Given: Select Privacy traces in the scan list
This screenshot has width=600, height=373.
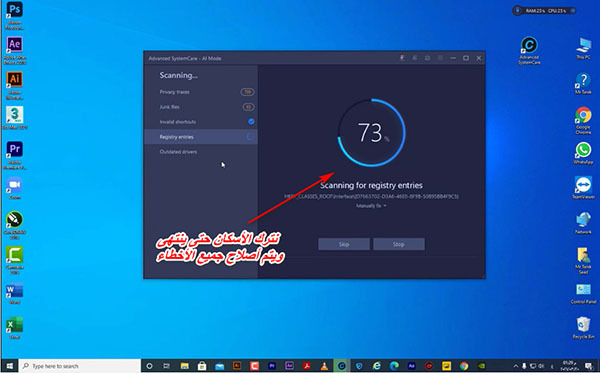Looking at the screenshot, I should tap(201, 92).
